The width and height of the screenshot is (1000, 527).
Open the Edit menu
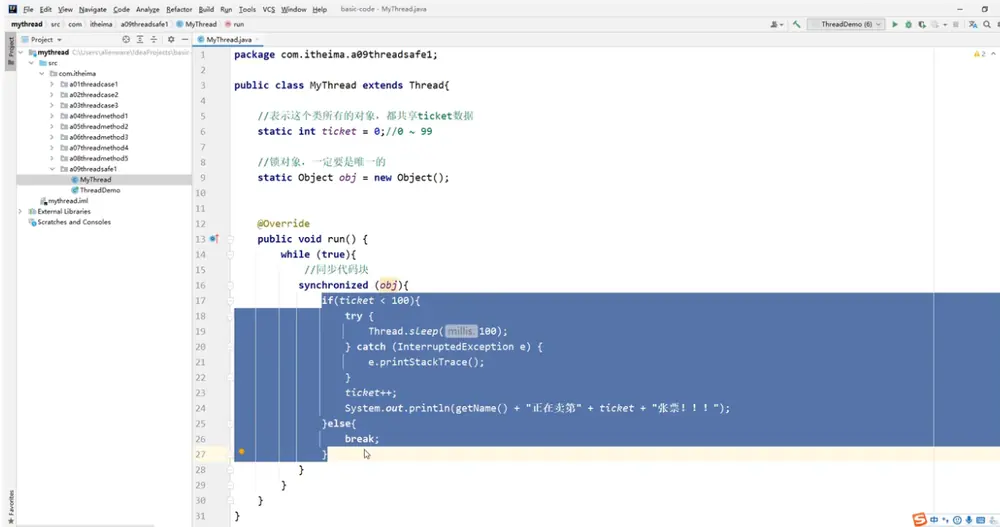pyautogui.click(x=45, y=10)
